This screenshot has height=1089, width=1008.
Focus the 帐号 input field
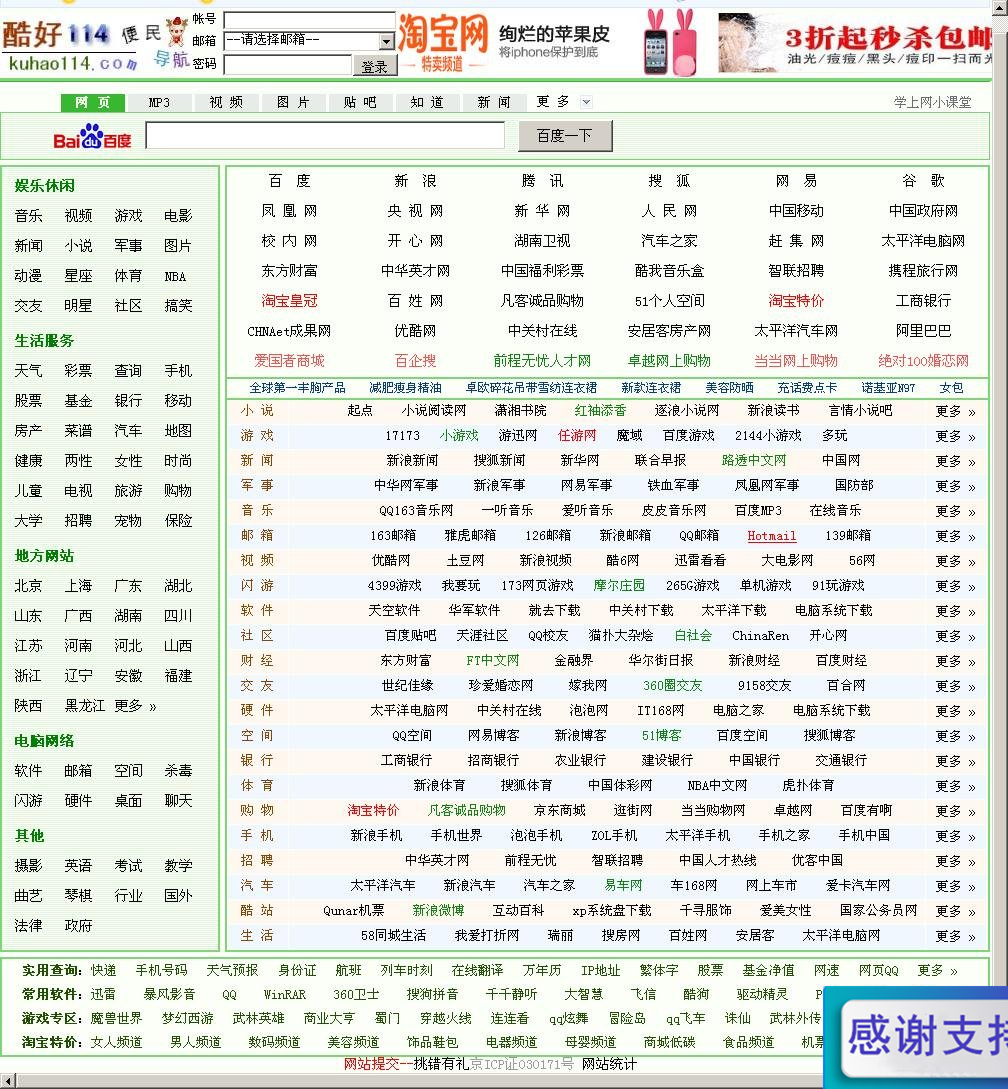(309, 19)
